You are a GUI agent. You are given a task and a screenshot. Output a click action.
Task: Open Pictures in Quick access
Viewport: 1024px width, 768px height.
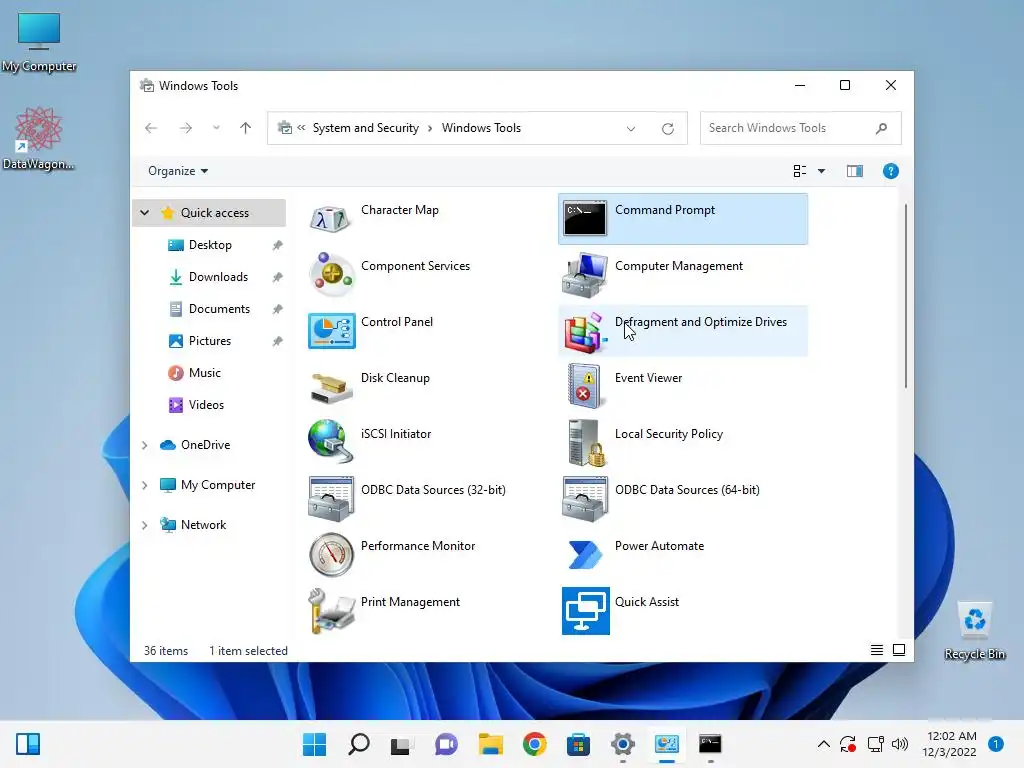click(209, 341)
